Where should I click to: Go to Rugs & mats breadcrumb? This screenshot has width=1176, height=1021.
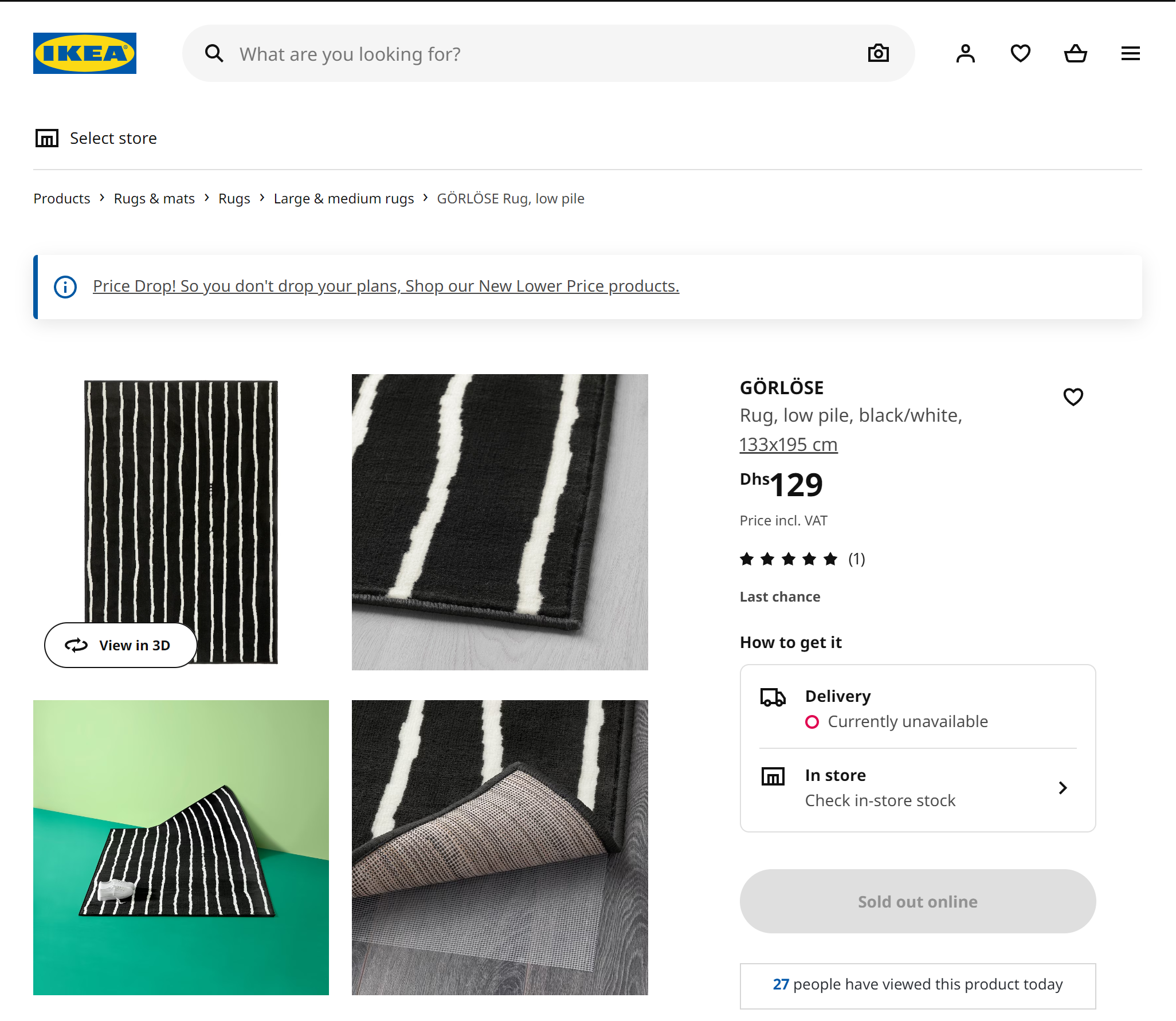[x=154, y=199]
